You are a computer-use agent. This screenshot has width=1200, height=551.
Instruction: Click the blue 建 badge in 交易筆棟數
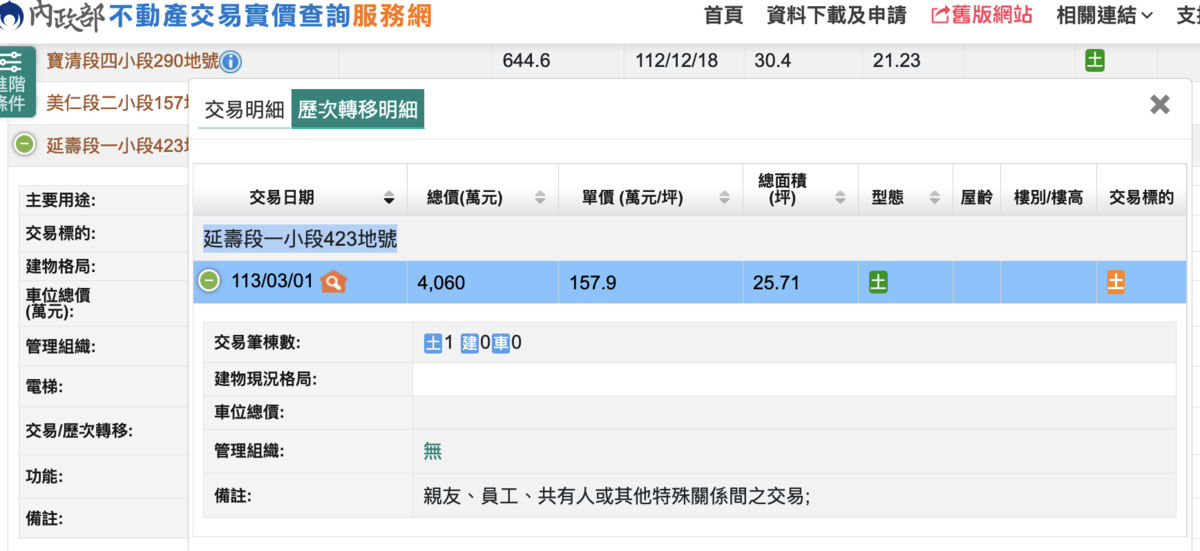[x=470, y=344]
